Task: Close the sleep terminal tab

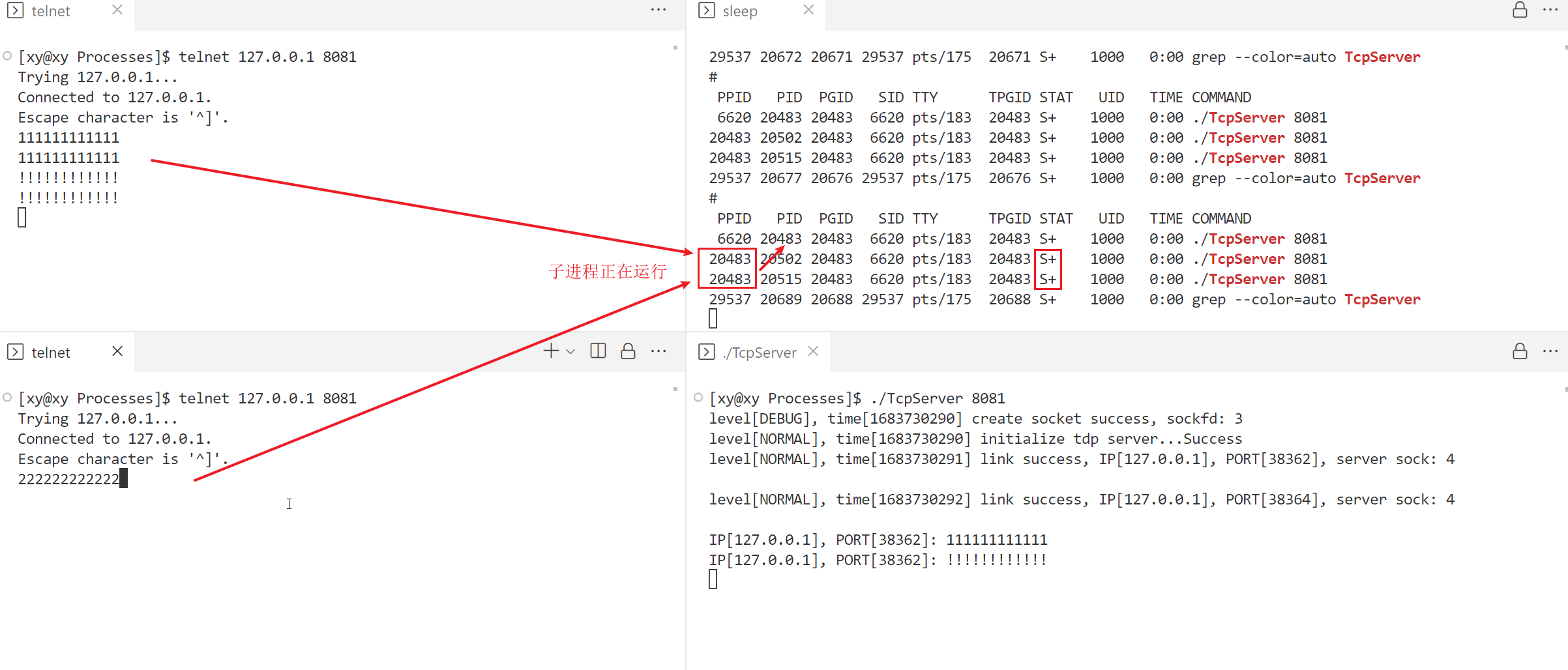Action: [808, 10]
